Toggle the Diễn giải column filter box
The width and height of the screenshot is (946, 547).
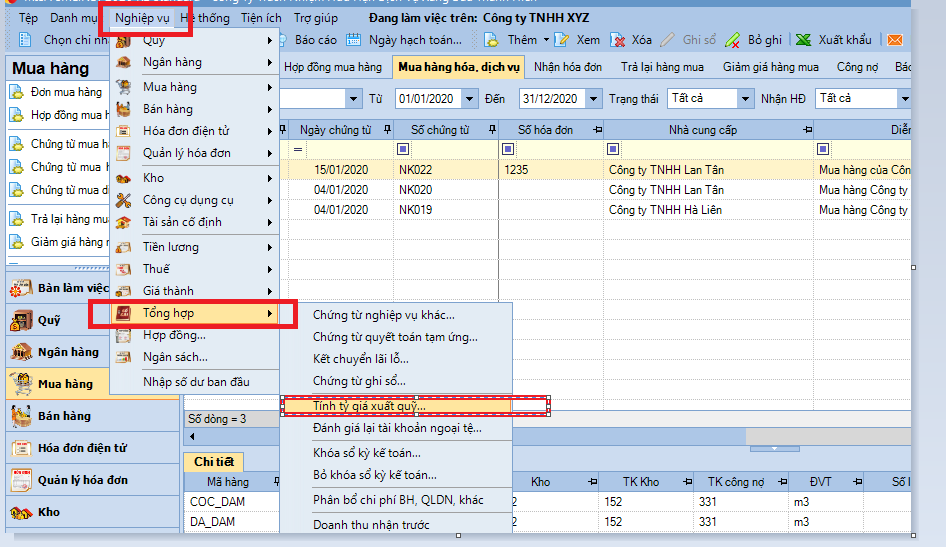(823, 149)
